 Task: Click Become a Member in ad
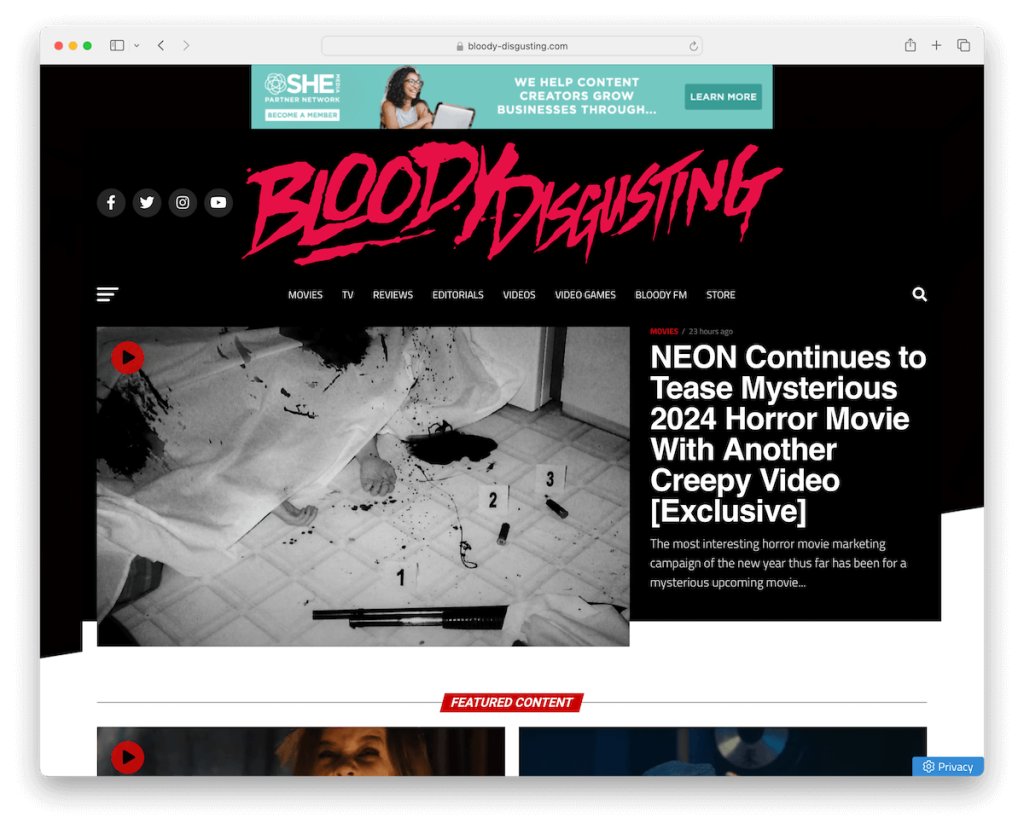[x=302, y=115]
